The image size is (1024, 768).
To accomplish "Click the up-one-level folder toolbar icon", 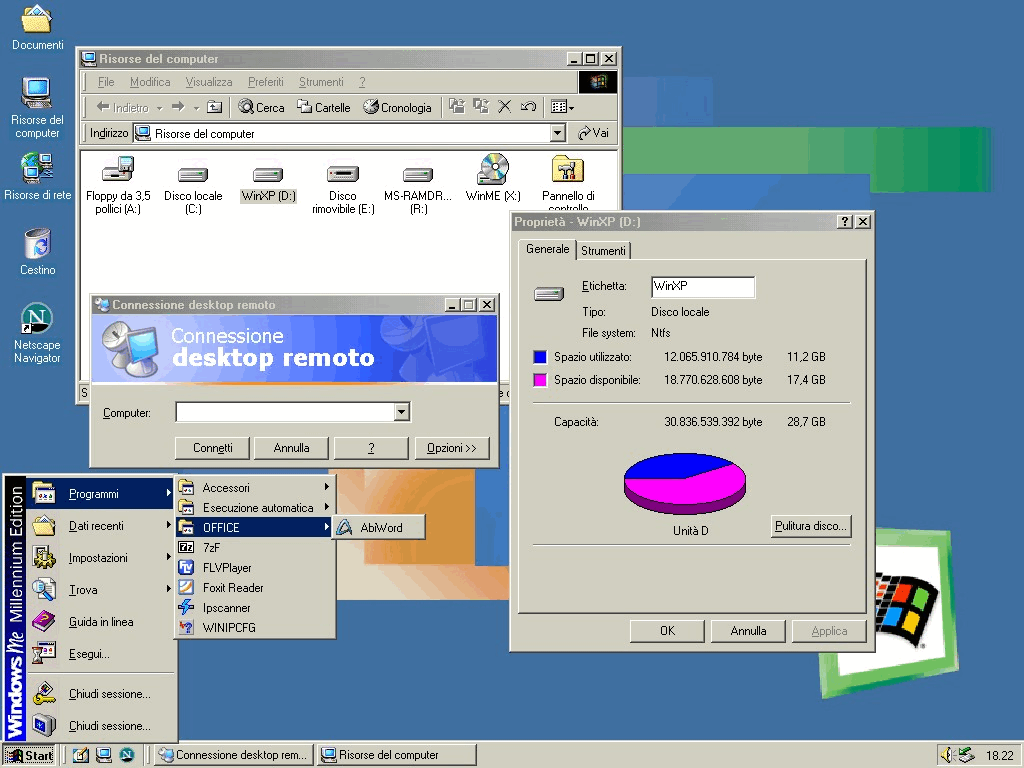I will [x=214, y=107].
